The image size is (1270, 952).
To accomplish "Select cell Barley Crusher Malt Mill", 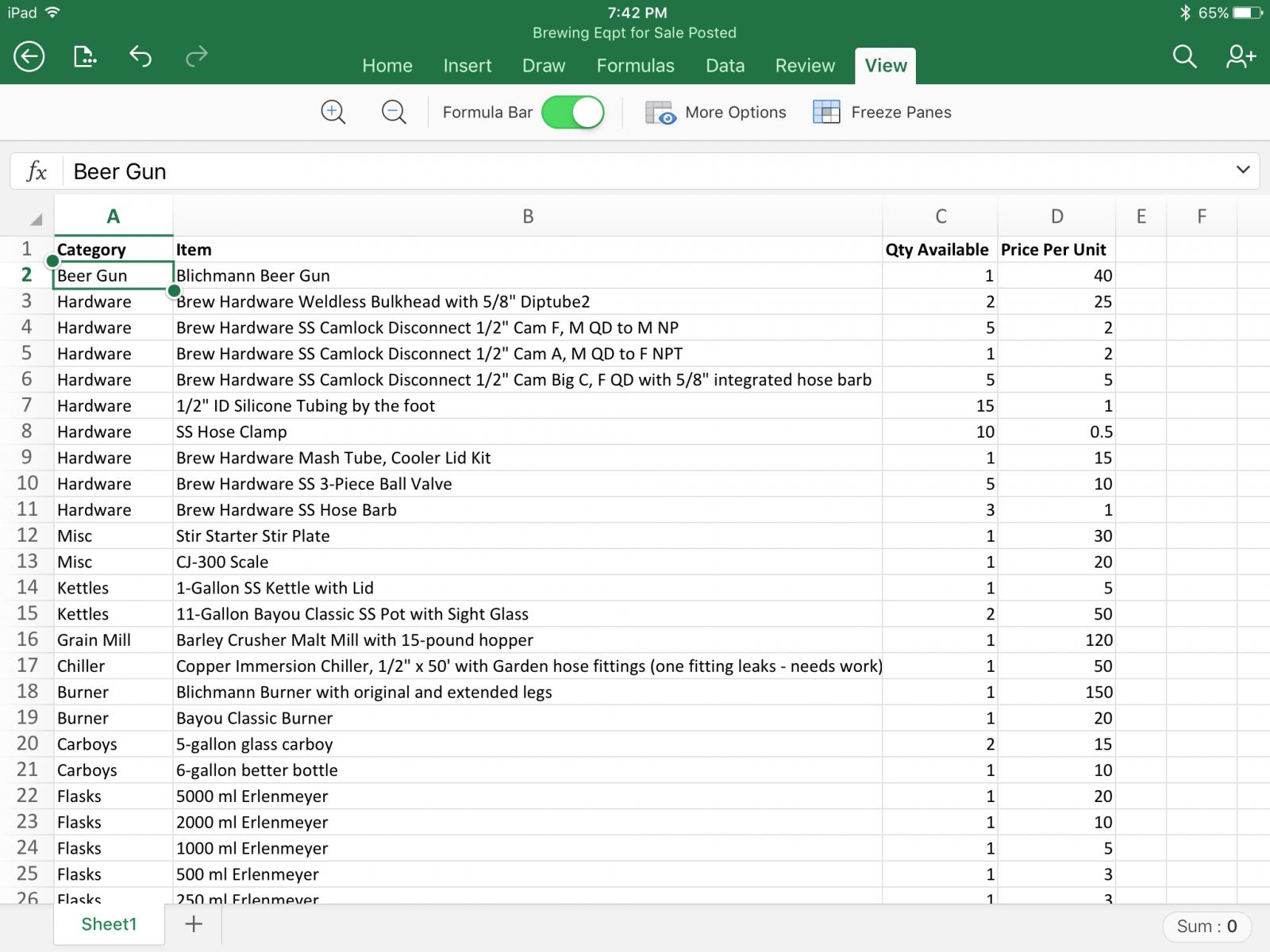I will pos(528,639).
